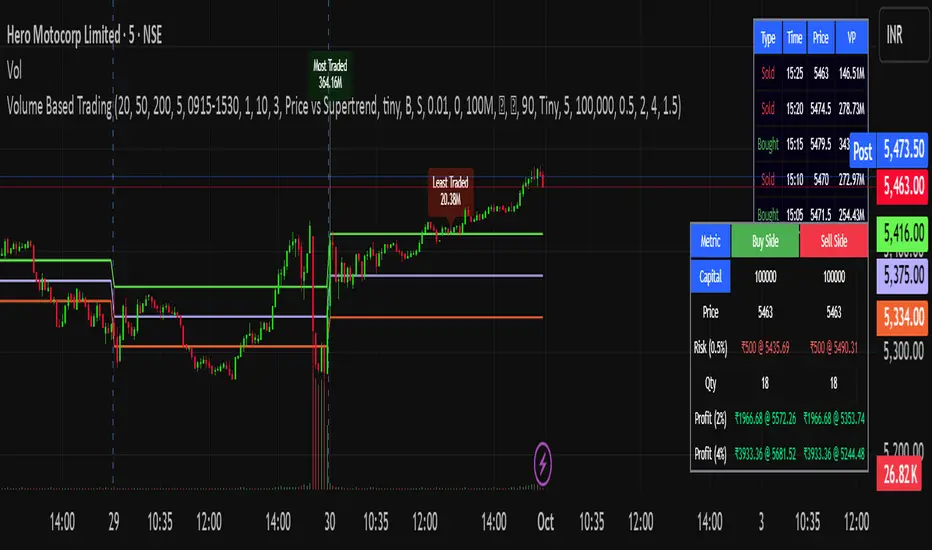Select the Qty row label
This screenshot has height=550, width=932.
tap(710, 383)
